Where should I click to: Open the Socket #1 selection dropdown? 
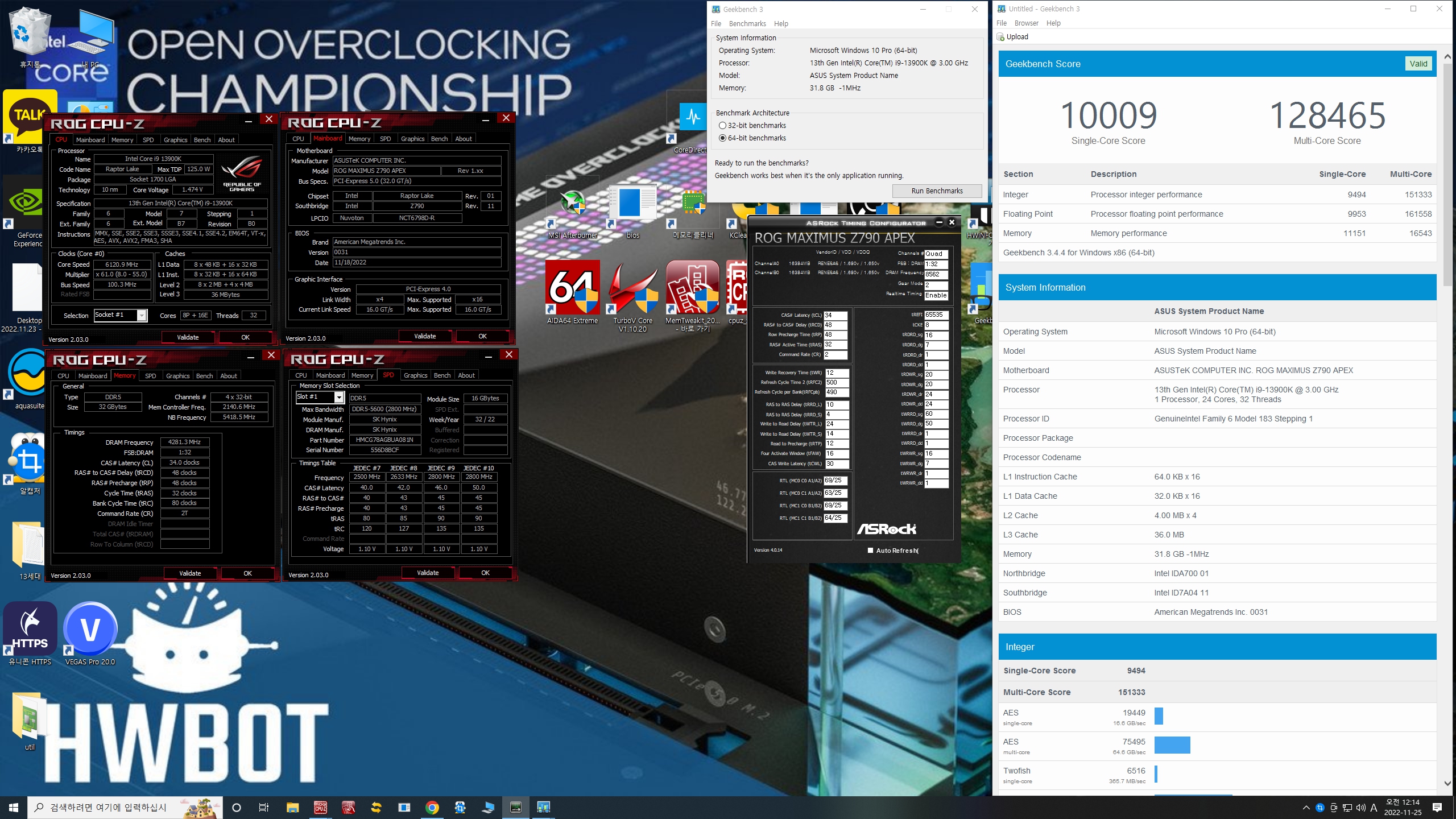pyautogui.click(x=120, y=315)
